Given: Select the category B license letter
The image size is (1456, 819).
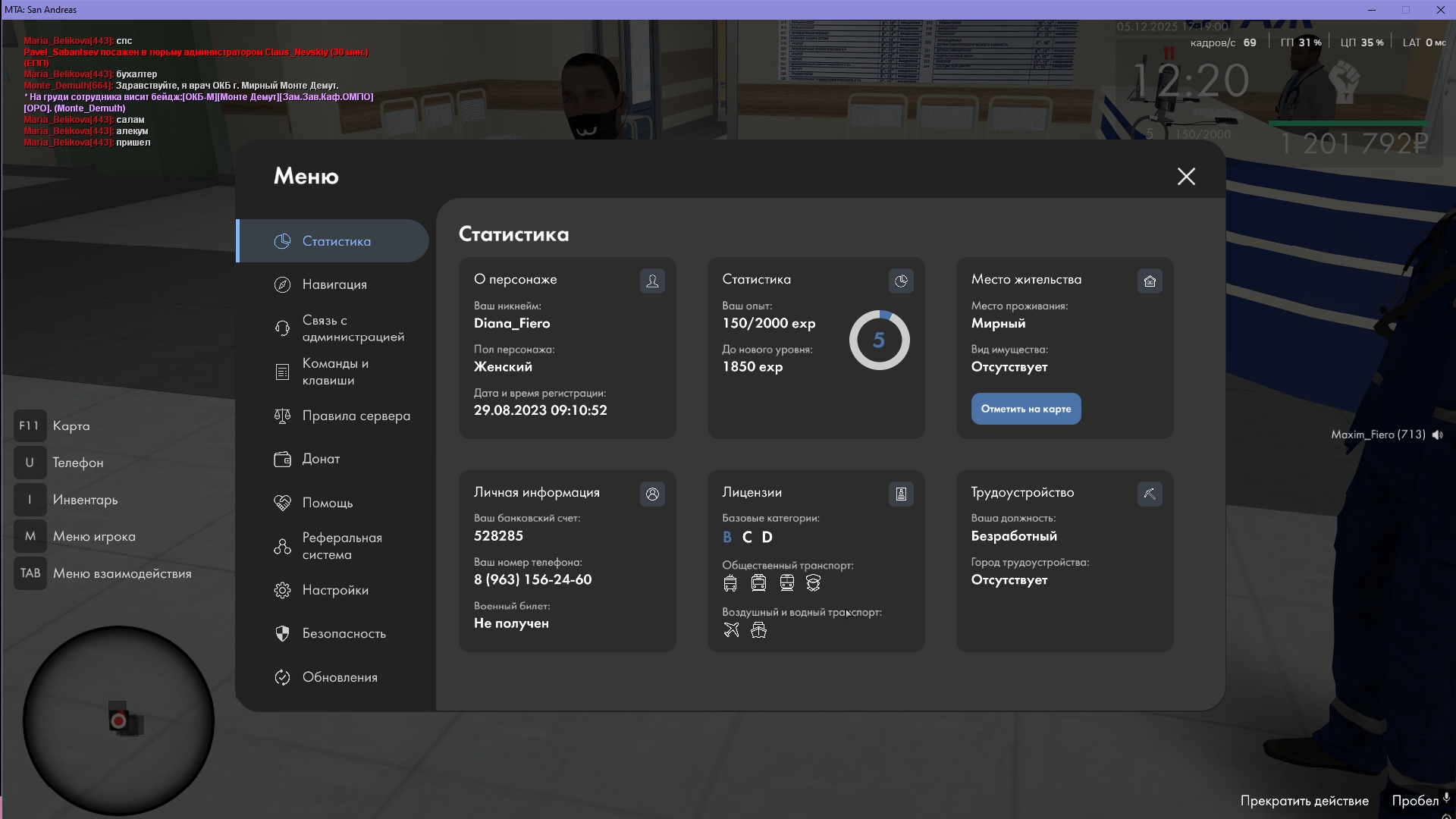Looking at the screenshot, I should coord(727,538).
